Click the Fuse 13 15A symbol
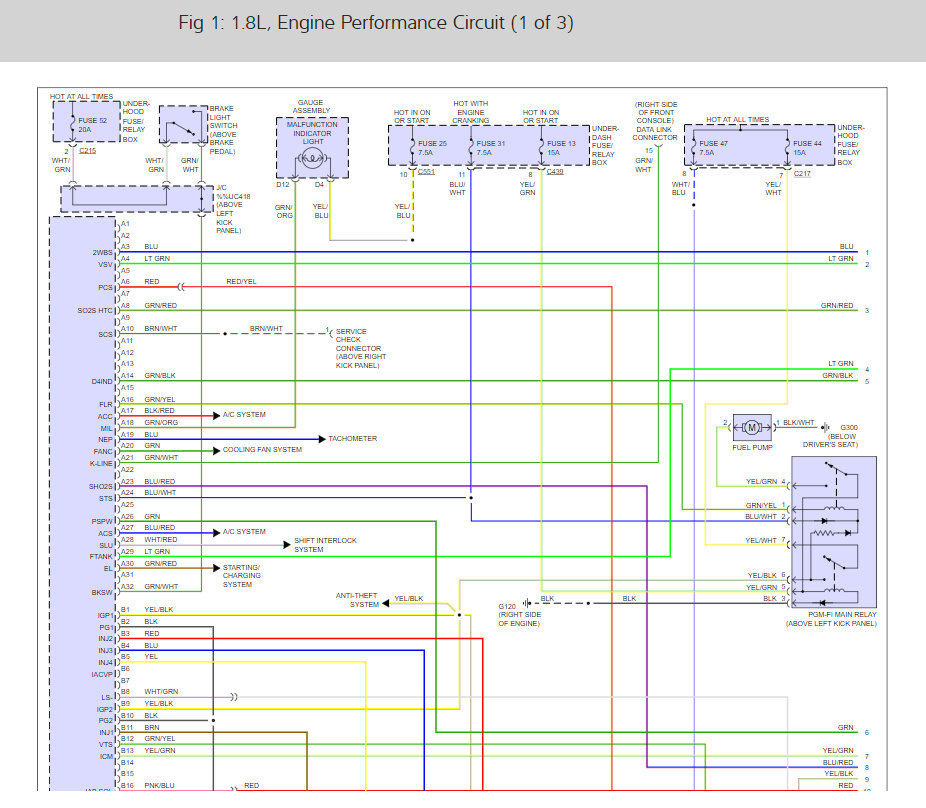The height and width of the screenshot is (808, 926). pyautogui.click(x=541, y=149)
